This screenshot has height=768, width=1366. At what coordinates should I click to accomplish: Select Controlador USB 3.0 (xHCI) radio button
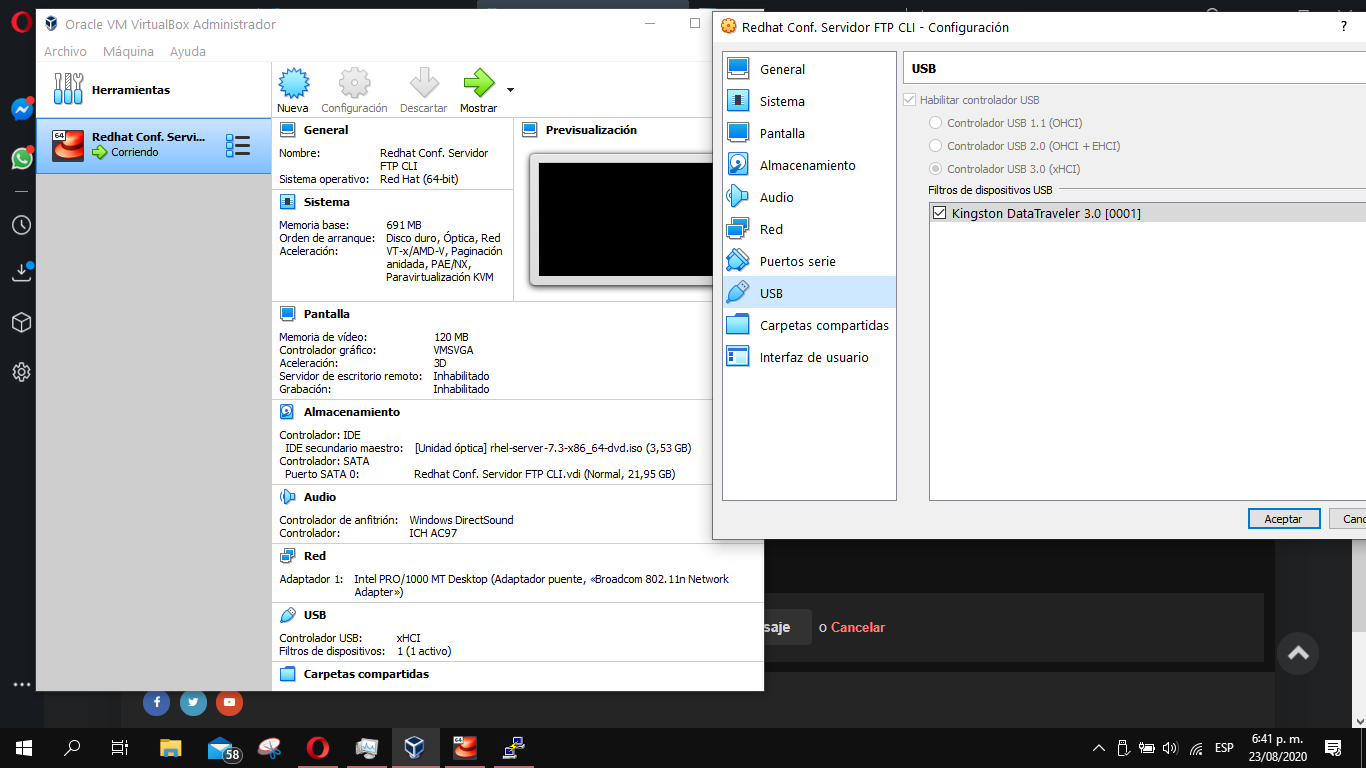click(x=935, y=169)
